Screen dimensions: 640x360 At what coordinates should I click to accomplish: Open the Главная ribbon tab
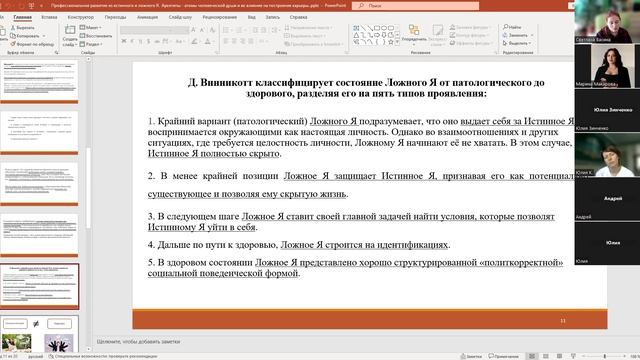coord(22,17)
